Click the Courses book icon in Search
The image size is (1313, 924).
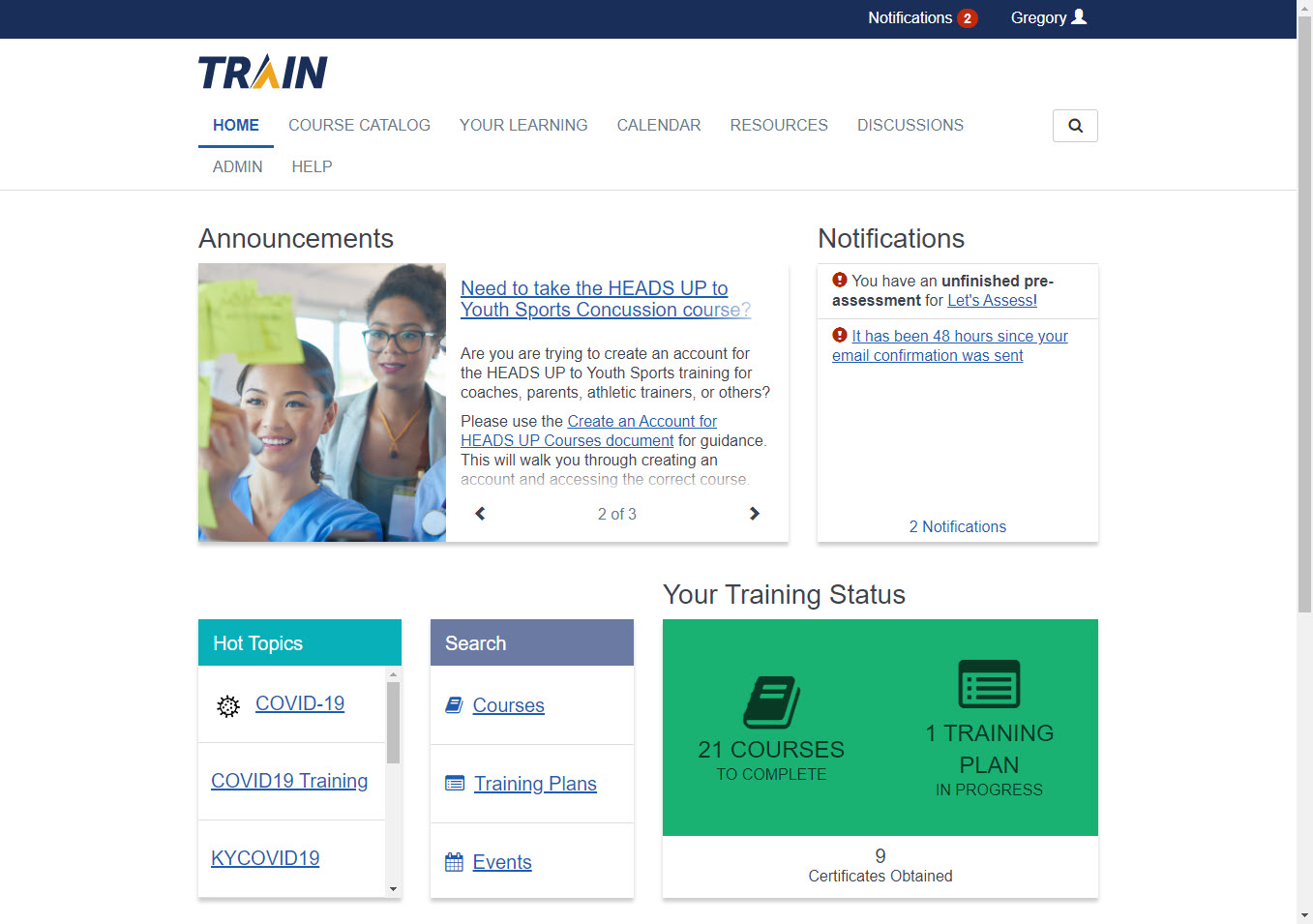[454, 705]
